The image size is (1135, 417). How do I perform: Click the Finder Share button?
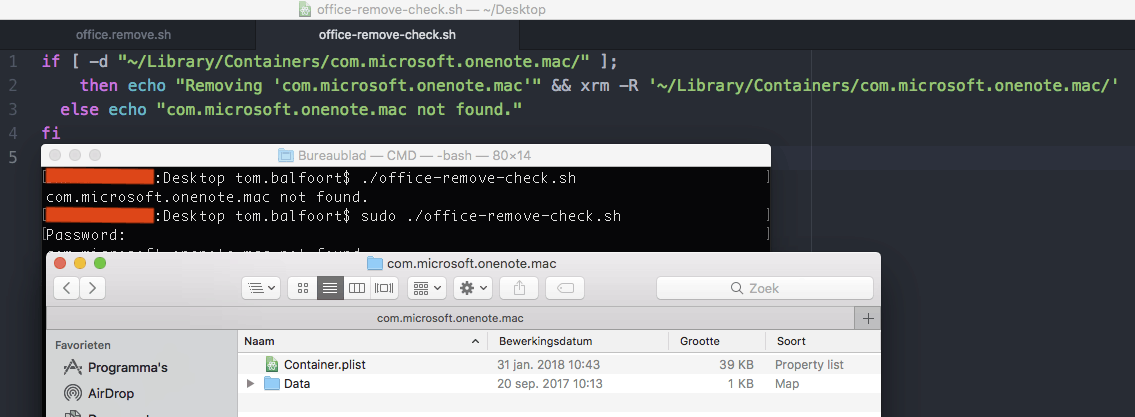[x=519, y=287]
